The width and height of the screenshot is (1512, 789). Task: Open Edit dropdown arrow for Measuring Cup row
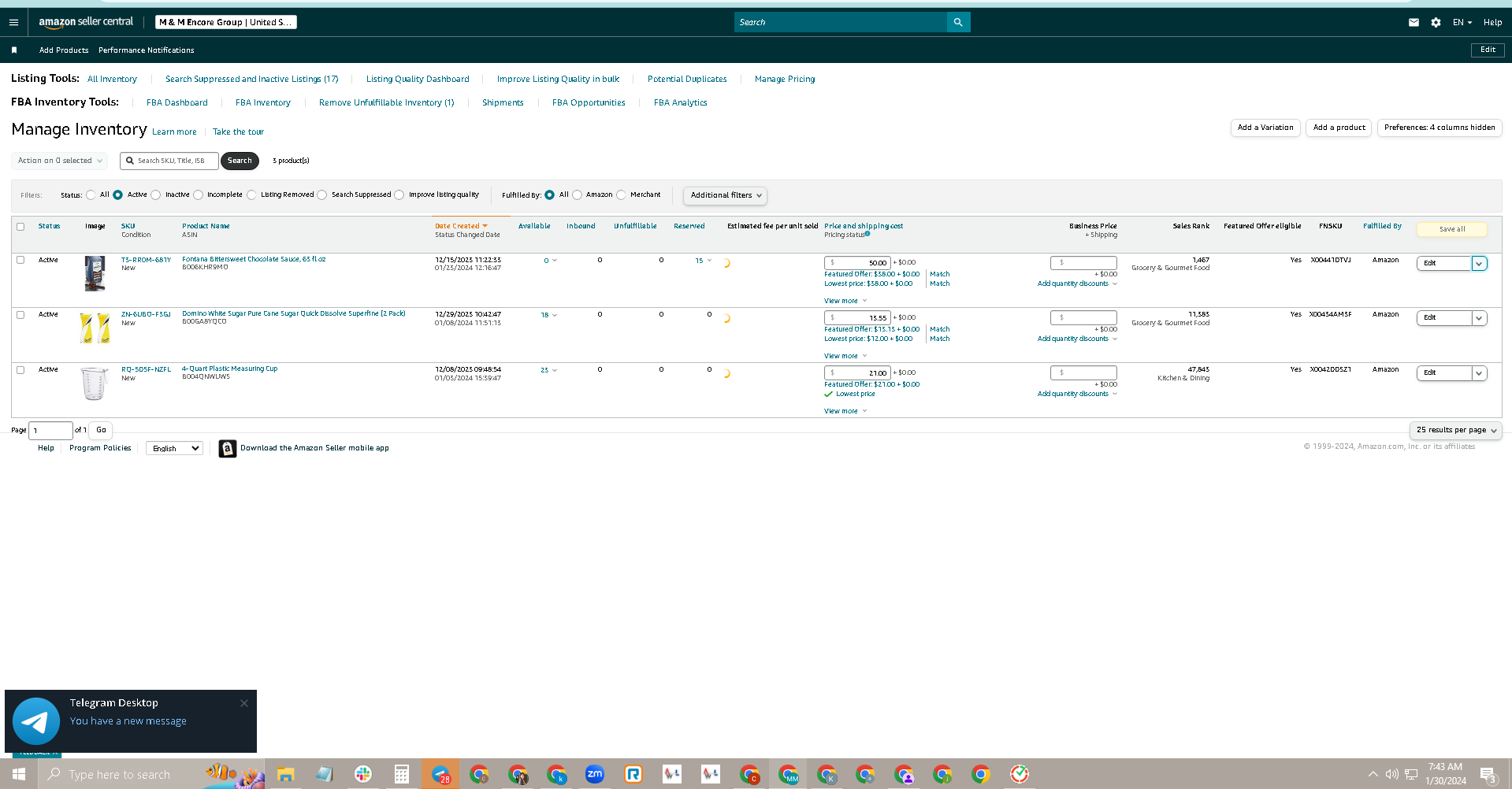pyautogui.click(x=1480, y=373)
